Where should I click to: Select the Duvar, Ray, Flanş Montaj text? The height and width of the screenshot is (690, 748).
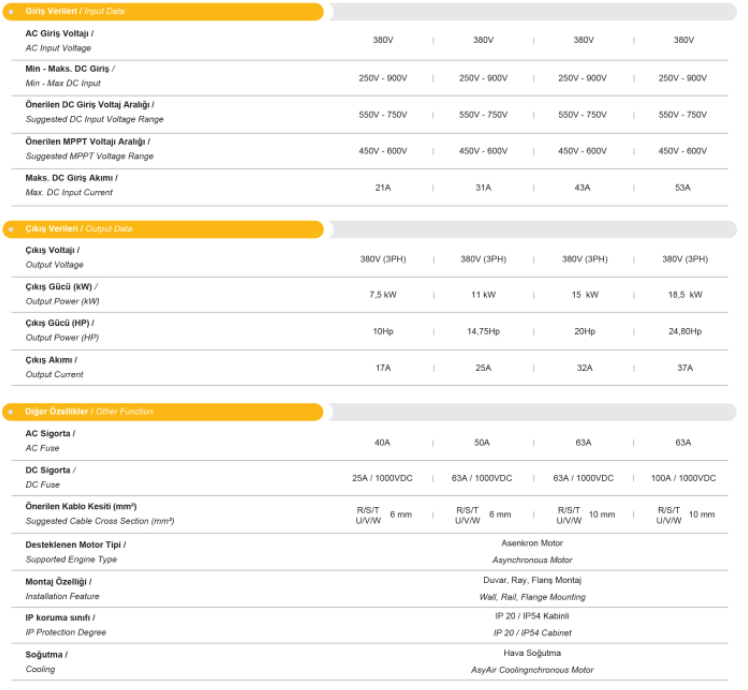[x=532, y=580]
